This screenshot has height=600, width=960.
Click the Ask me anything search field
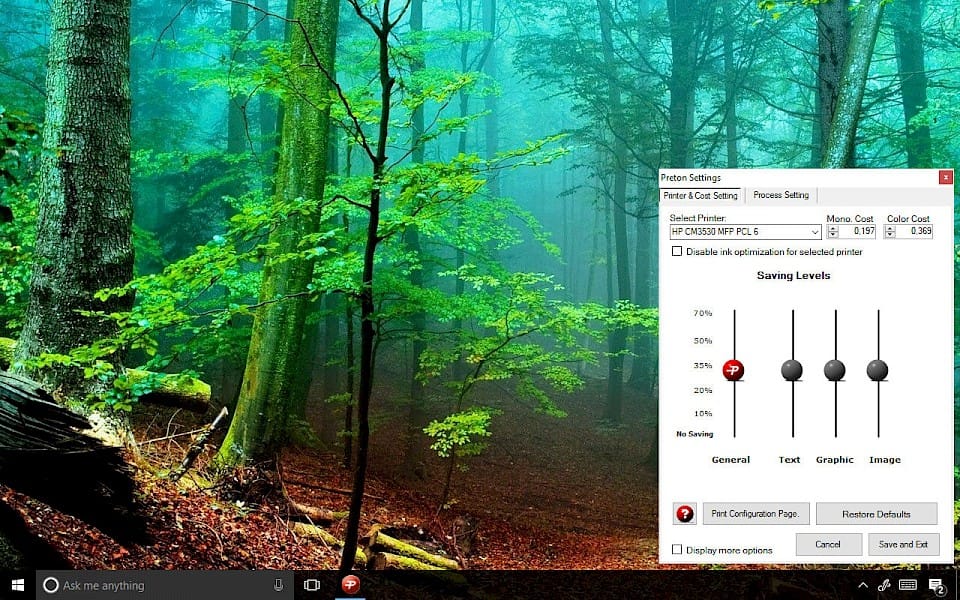[x=150, y=585]
